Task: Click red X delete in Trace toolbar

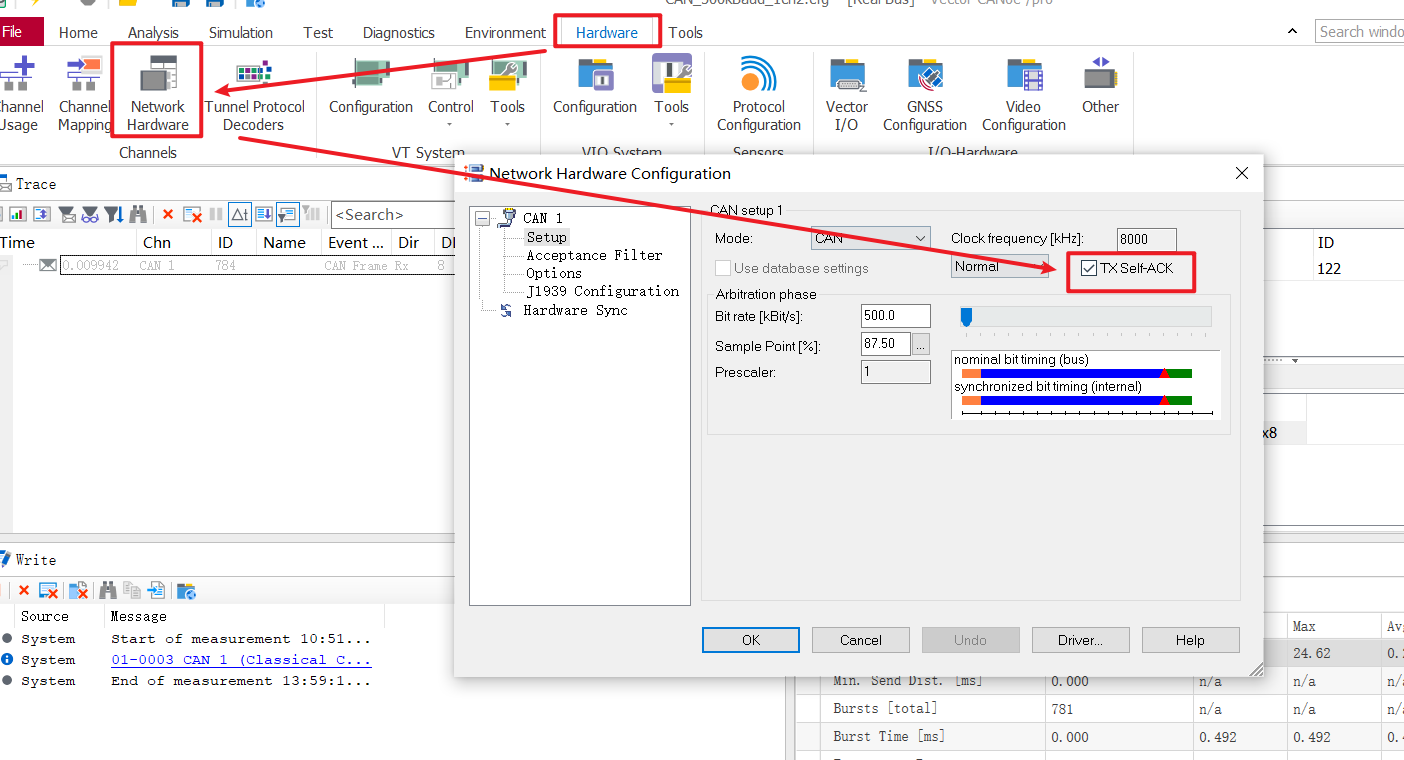Action: (168, 214)
